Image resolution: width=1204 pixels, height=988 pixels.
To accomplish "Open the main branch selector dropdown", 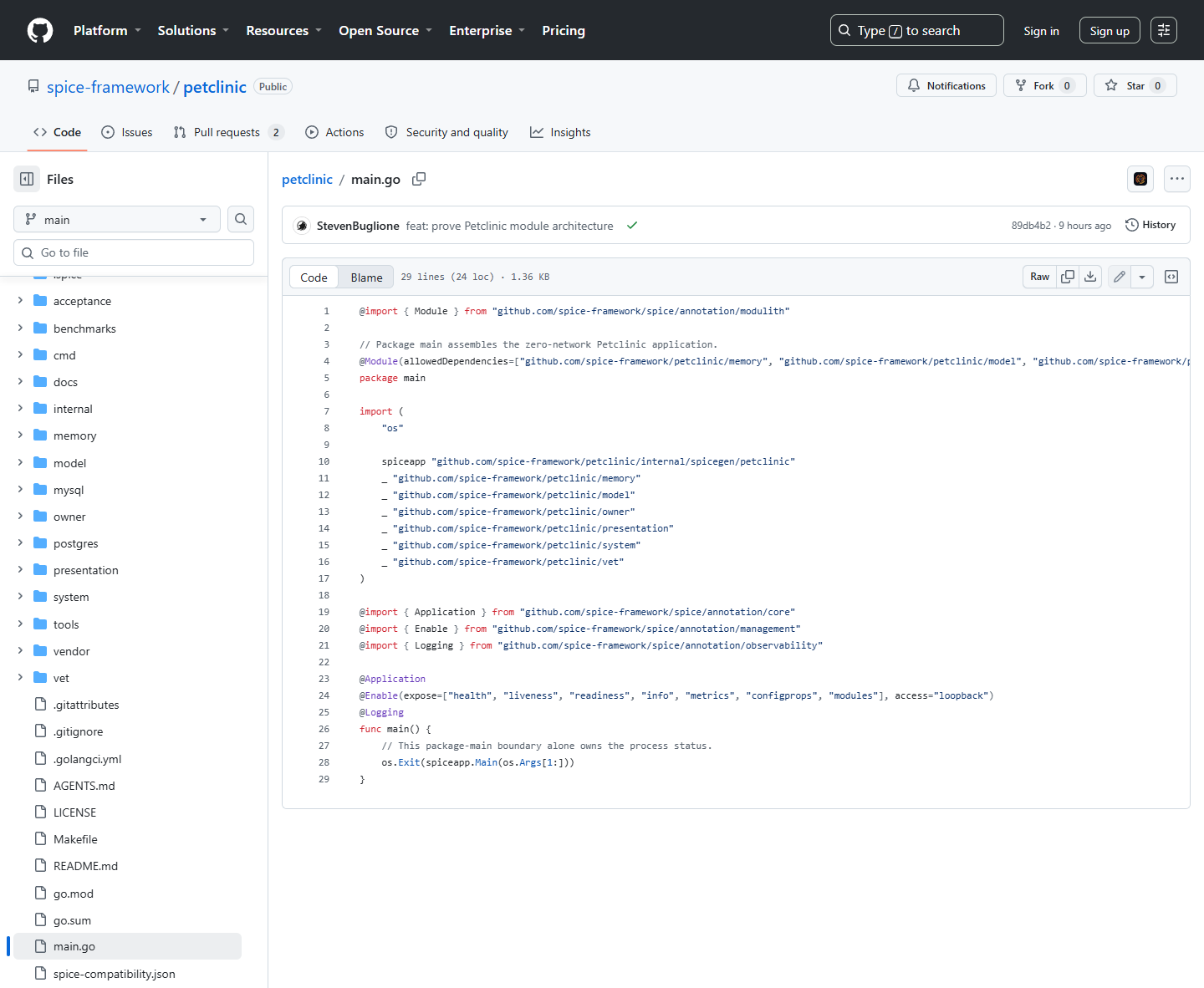I will tap(117, 219).
